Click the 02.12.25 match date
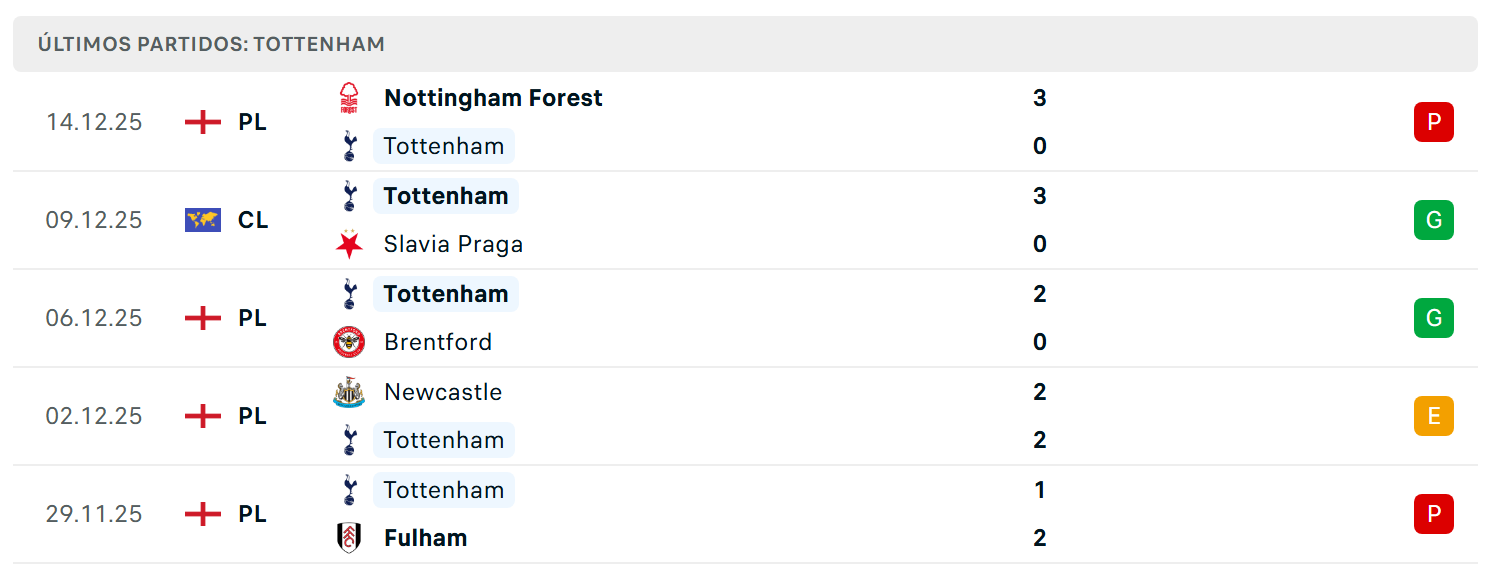 (94, 416)
